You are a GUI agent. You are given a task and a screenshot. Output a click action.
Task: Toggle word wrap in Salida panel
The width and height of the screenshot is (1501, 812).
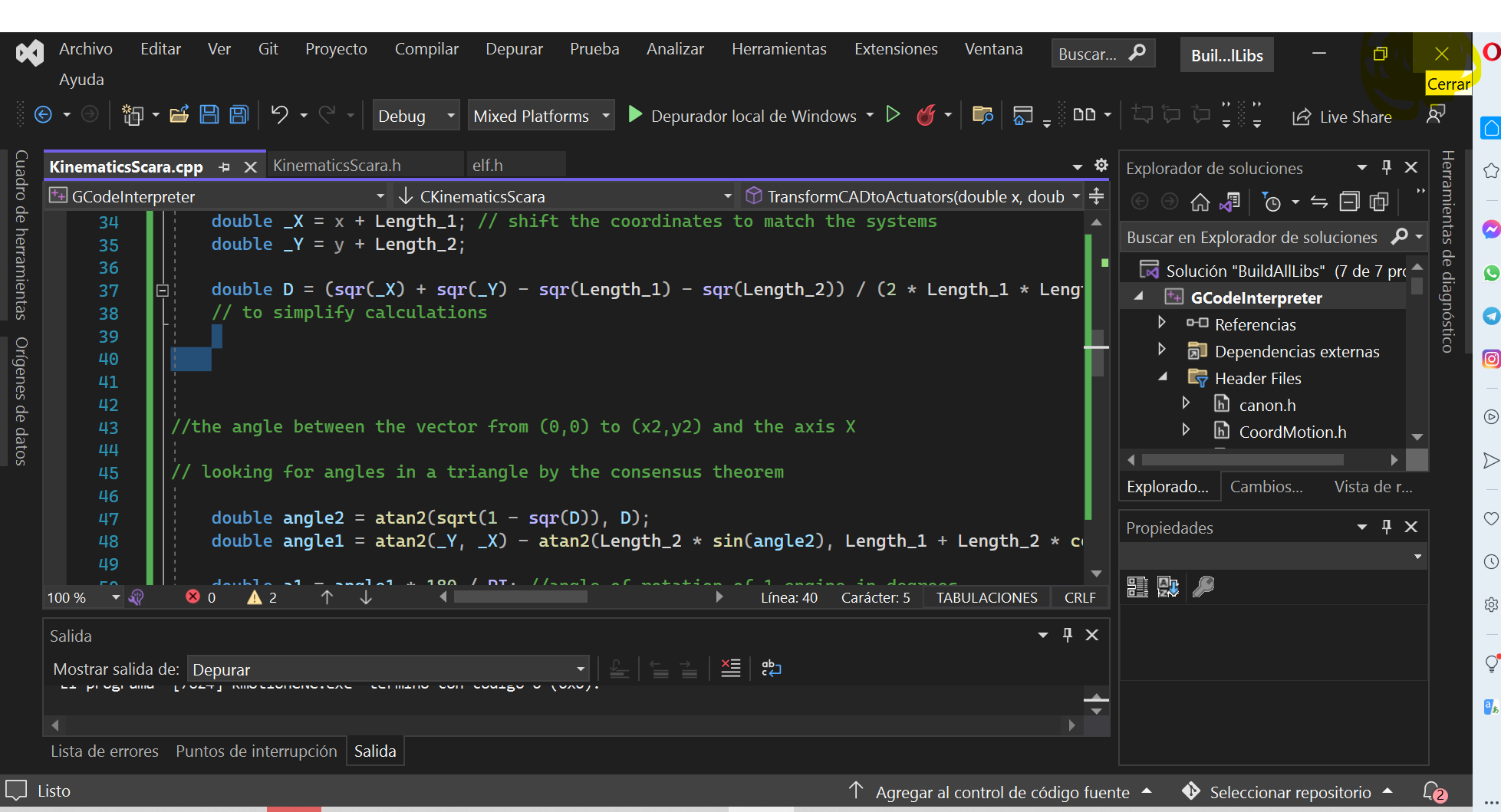click(x=771, y=669)
